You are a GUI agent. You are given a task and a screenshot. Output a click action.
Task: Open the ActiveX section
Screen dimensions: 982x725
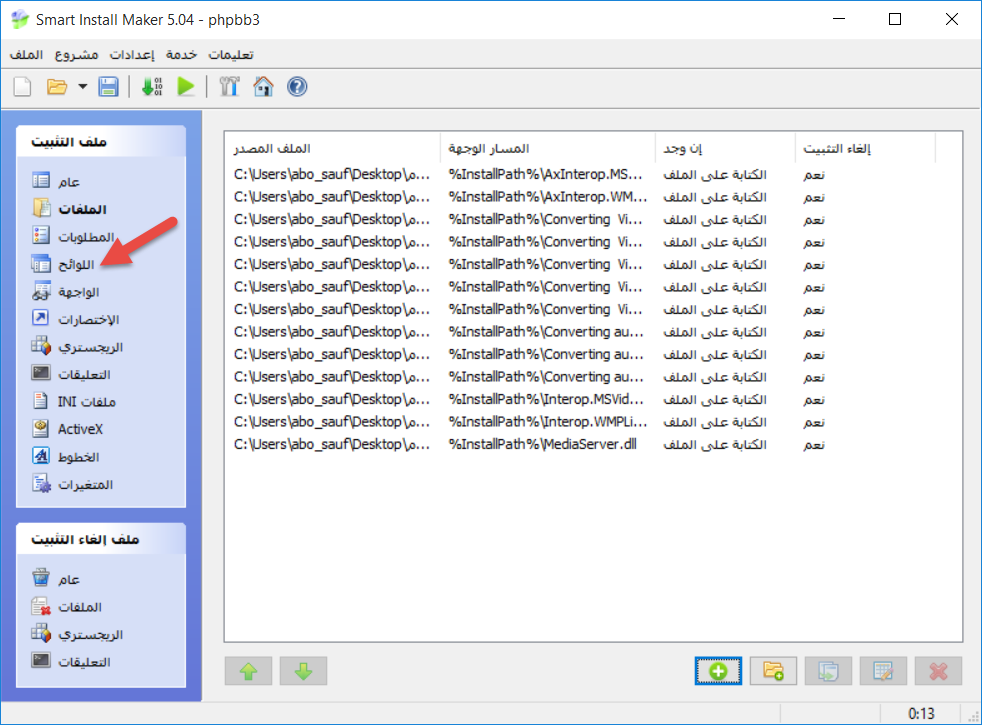click(x=67, y=429)
